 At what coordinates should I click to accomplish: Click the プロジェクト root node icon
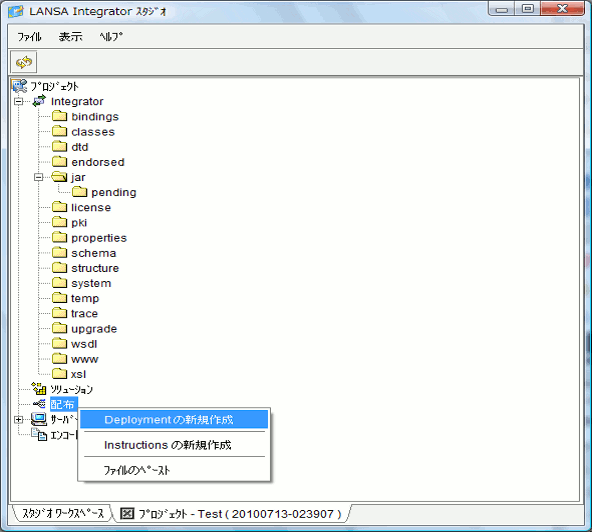click(x=20, y=86)
